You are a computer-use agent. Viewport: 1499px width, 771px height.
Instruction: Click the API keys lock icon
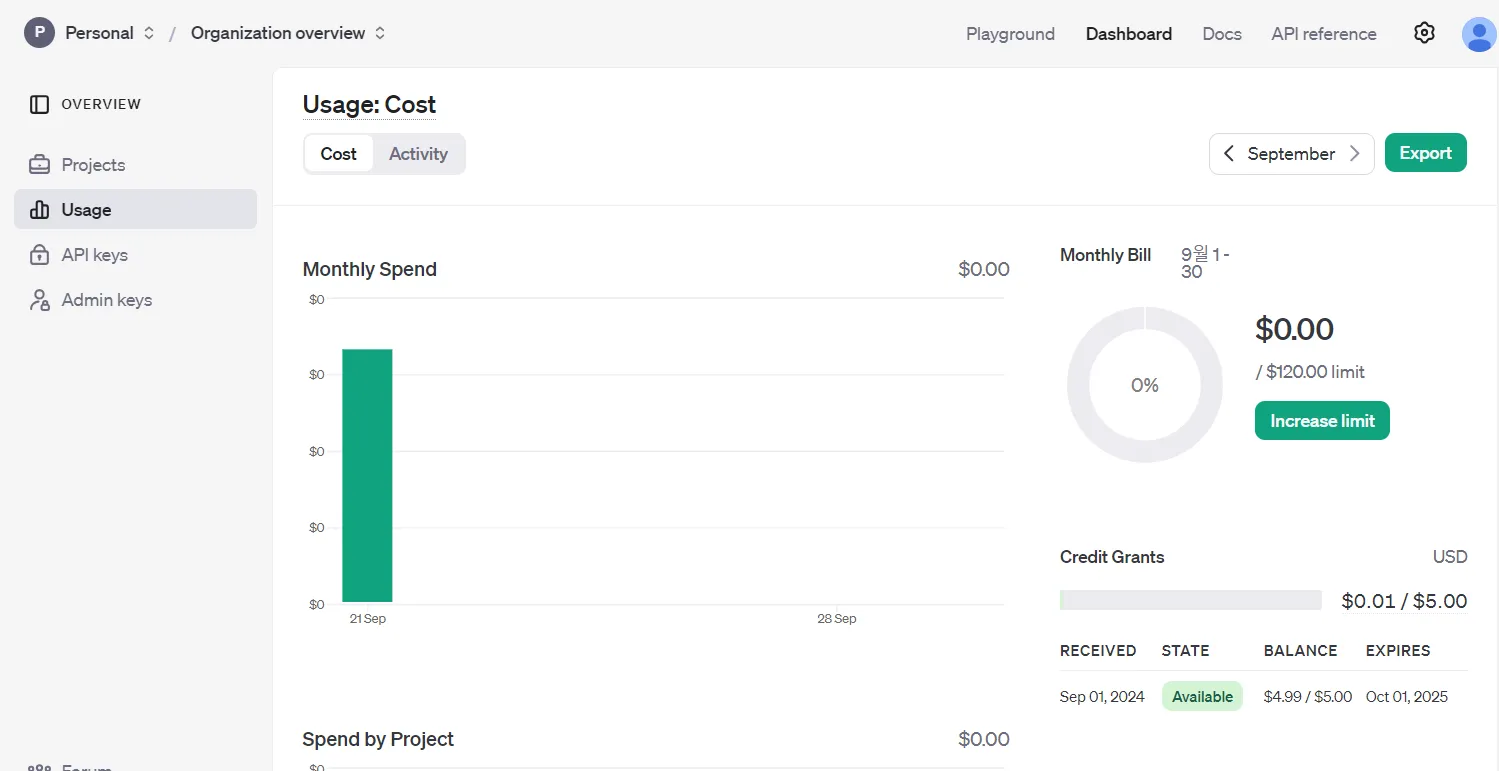click(39, 255)
